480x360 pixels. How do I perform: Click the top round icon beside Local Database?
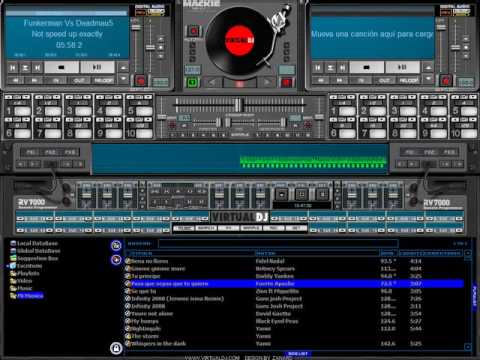coord(116,246)
